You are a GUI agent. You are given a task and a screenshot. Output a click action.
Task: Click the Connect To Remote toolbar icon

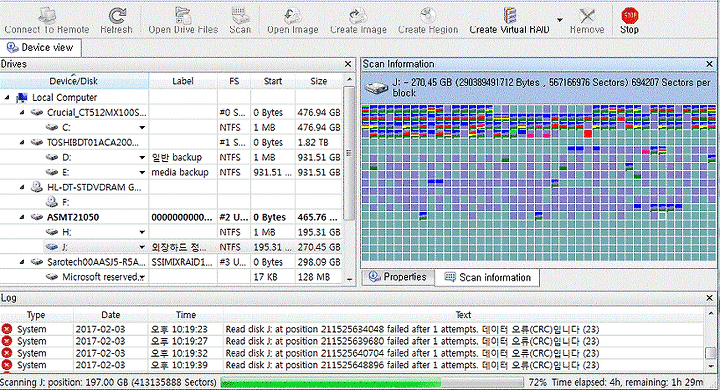click(47, 21)
